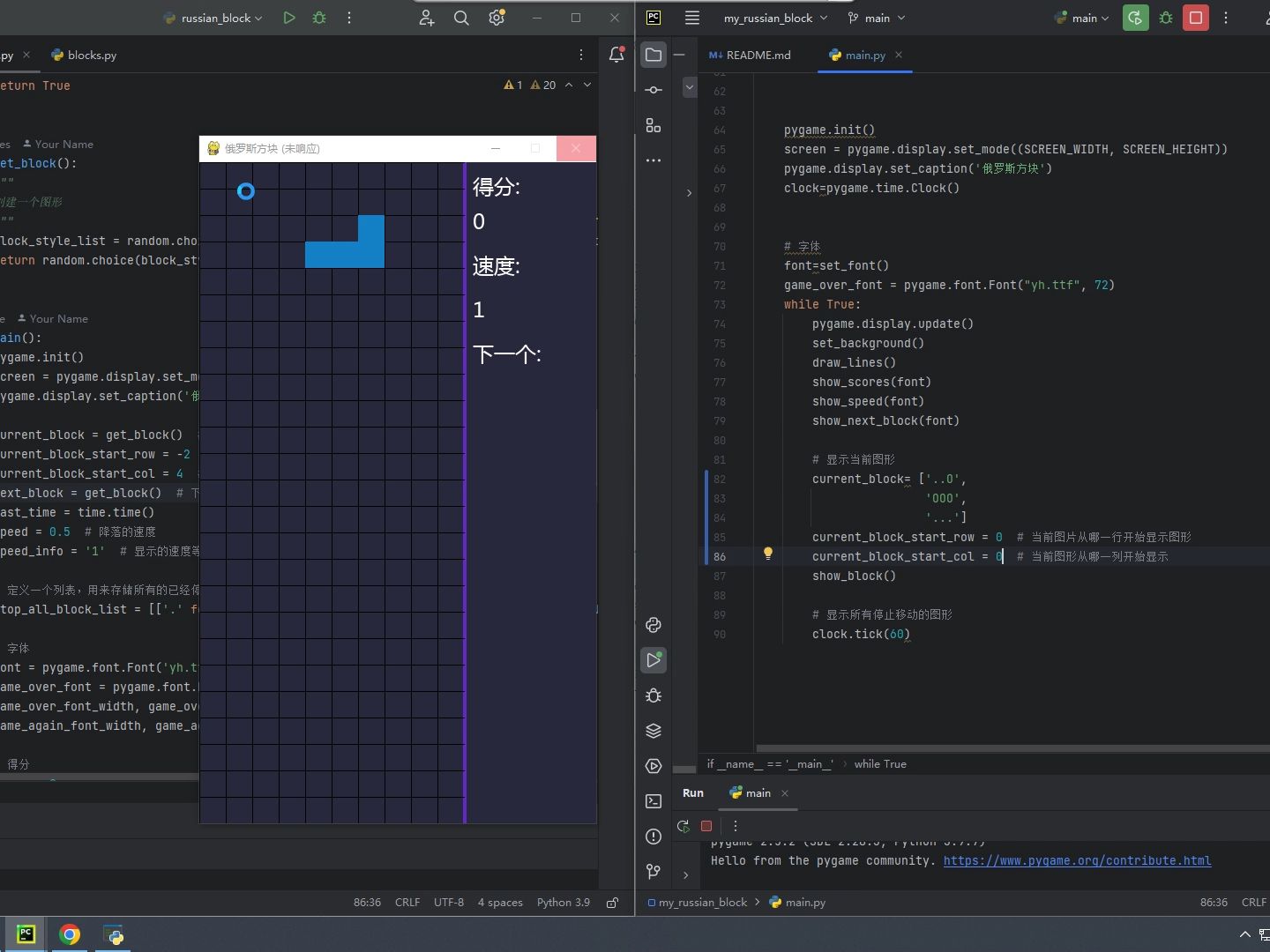
Task: Open Search Everywhere magnifier icon
Action: 461,18
